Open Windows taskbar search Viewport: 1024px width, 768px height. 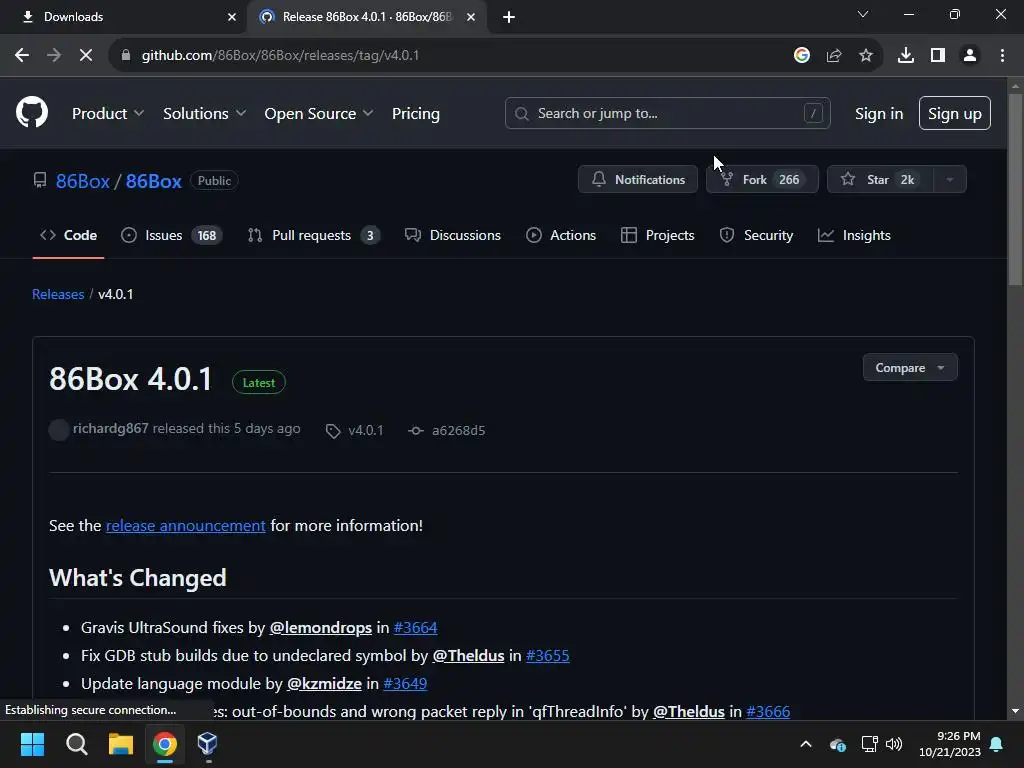click(76, 744)
